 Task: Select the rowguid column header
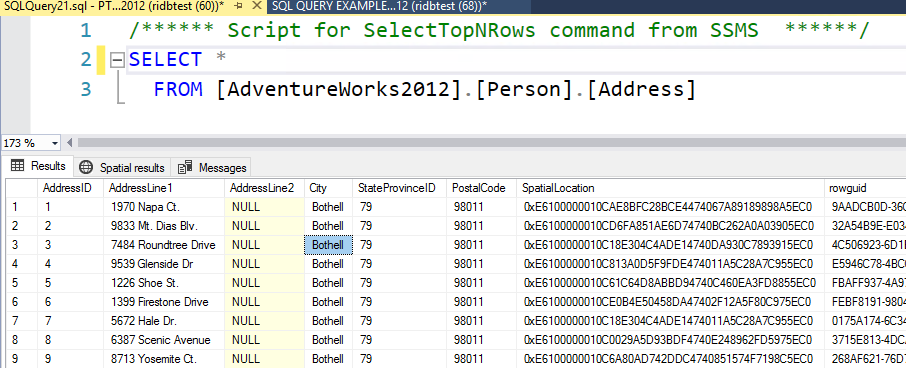866,188
